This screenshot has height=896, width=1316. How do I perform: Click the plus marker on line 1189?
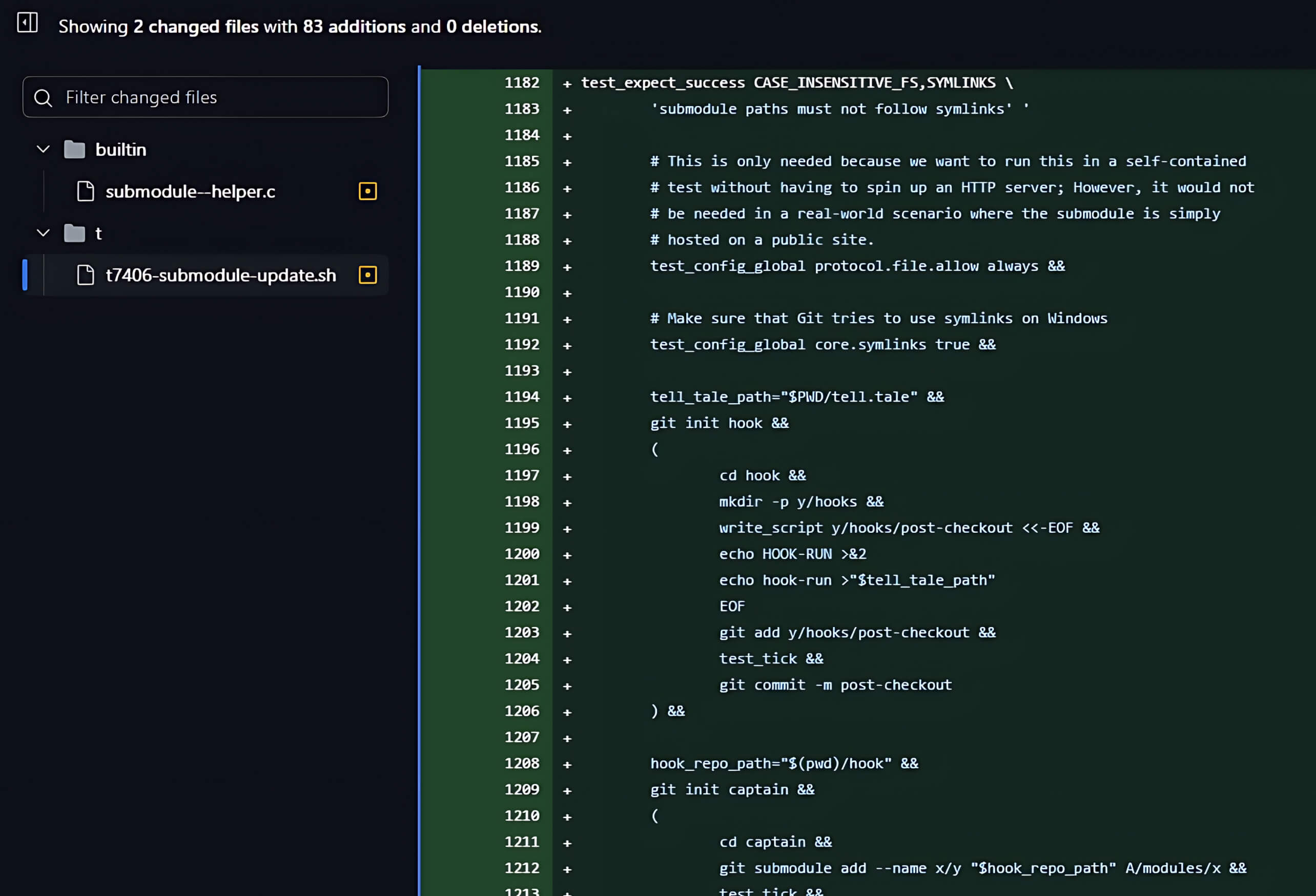567,267
